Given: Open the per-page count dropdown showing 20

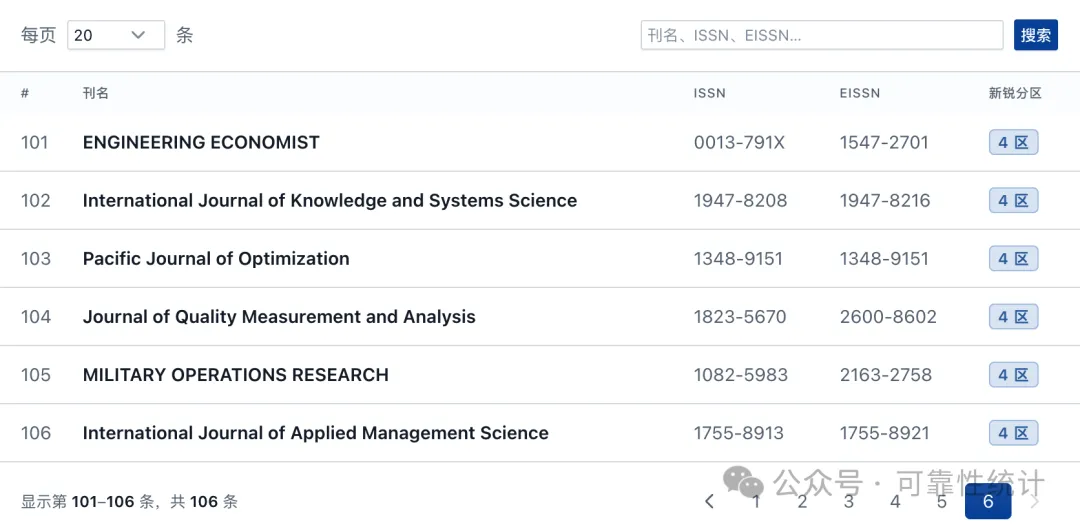Looking at the screenshot, I should click(x=116, y=35).
